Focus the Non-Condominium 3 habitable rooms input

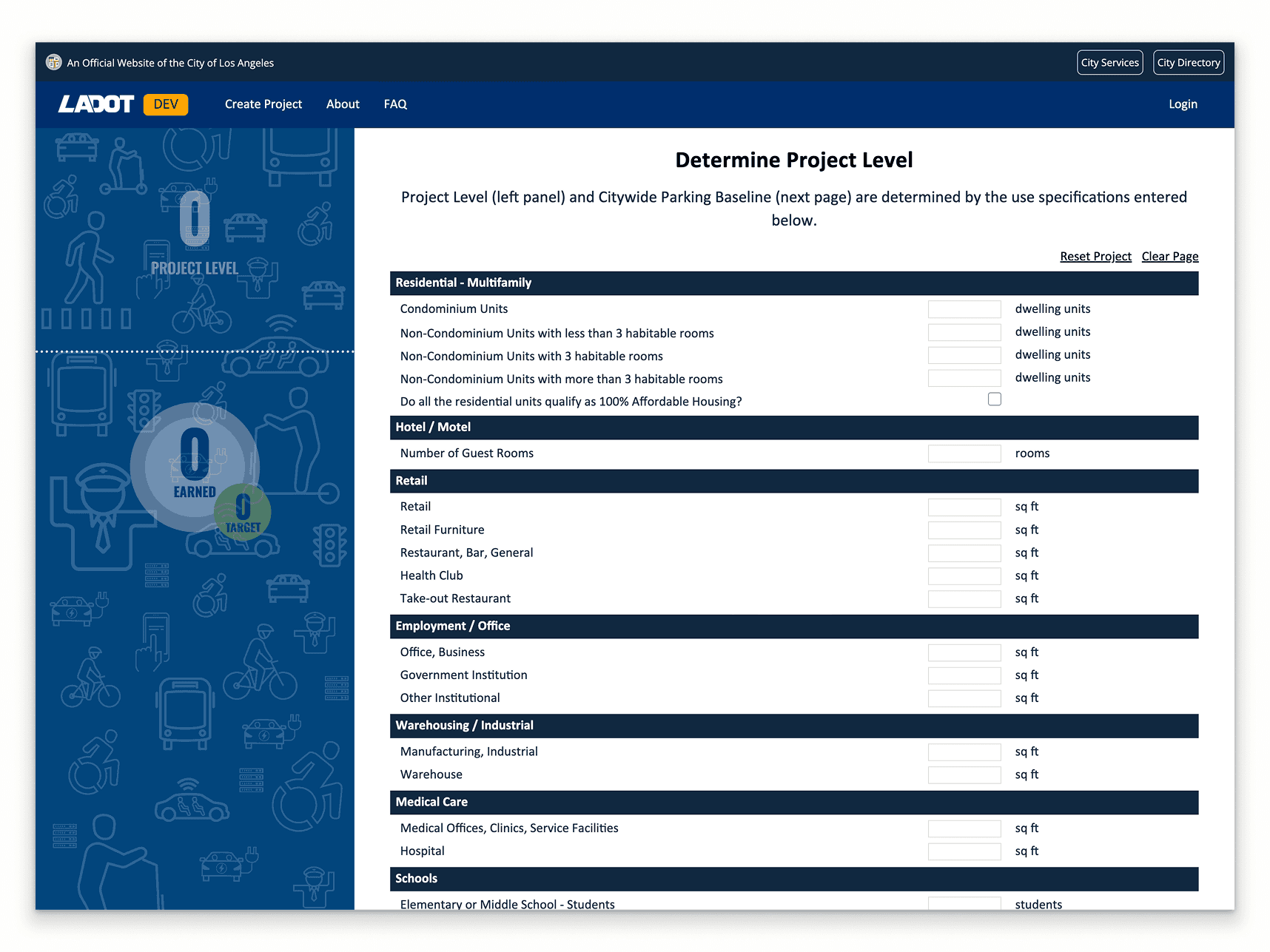tap(964, 355)
